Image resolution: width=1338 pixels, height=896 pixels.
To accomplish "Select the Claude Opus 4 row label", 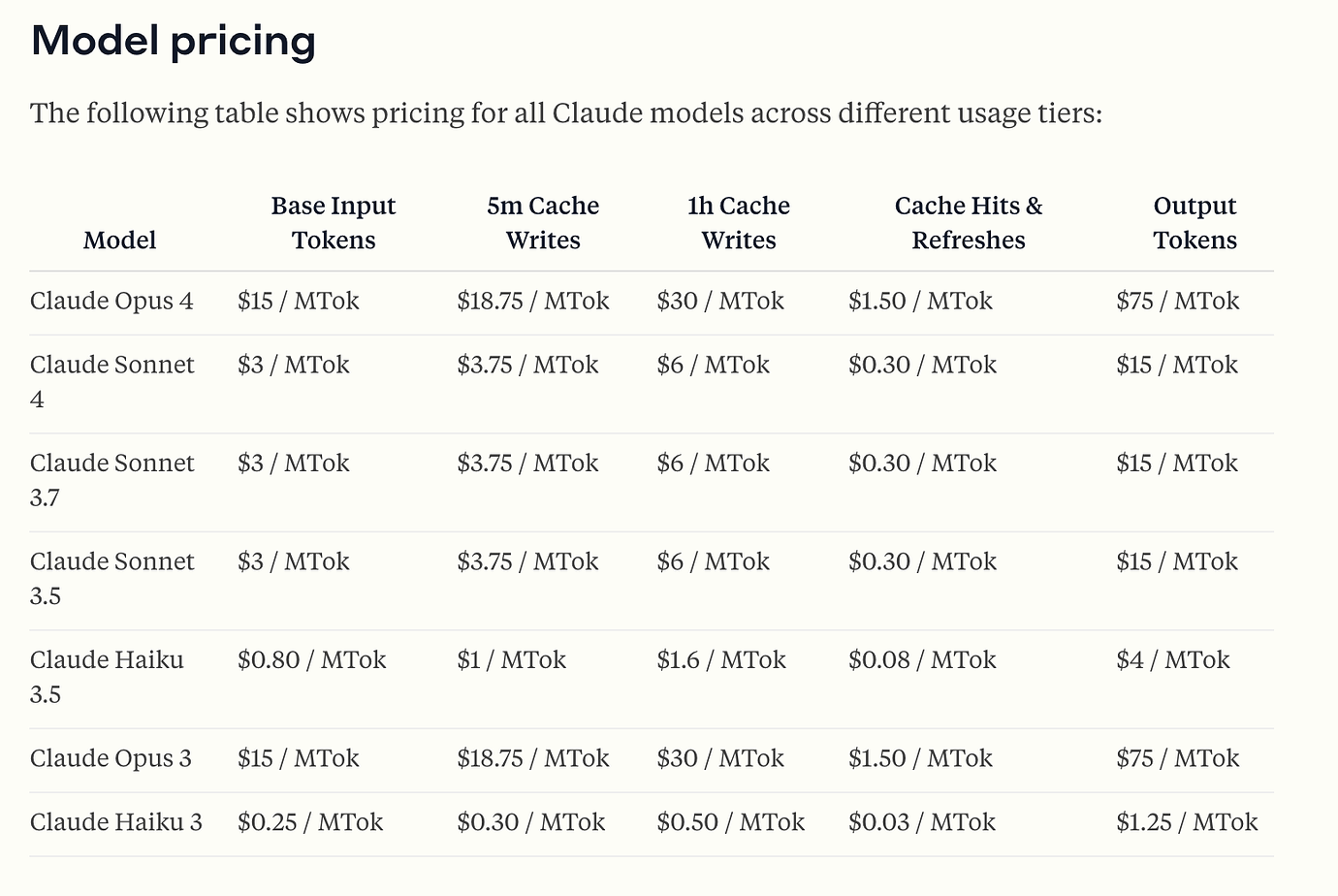I will (111, 302).
